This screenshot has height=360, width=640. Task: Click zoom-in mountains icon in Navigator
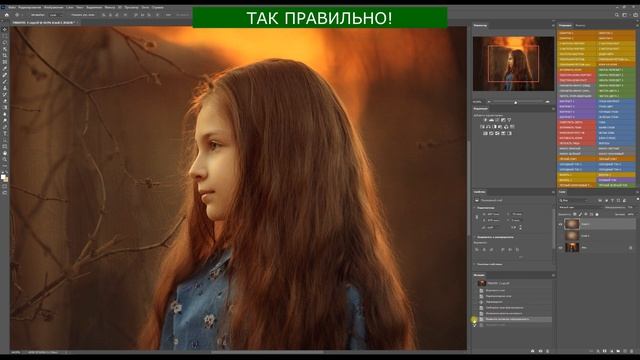547,102
